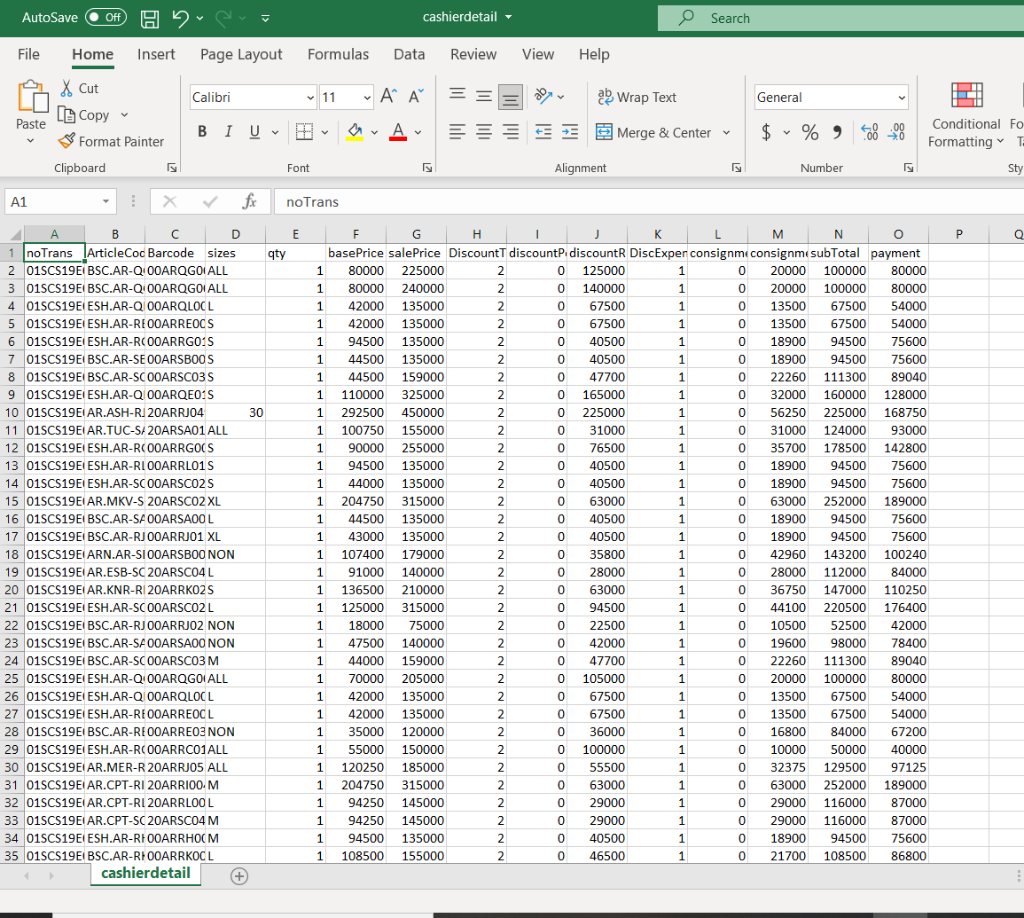Screen dimensions: 1024x918
Task: Click the formula bar showing noTrans
Action: click(x=648, y=202)
